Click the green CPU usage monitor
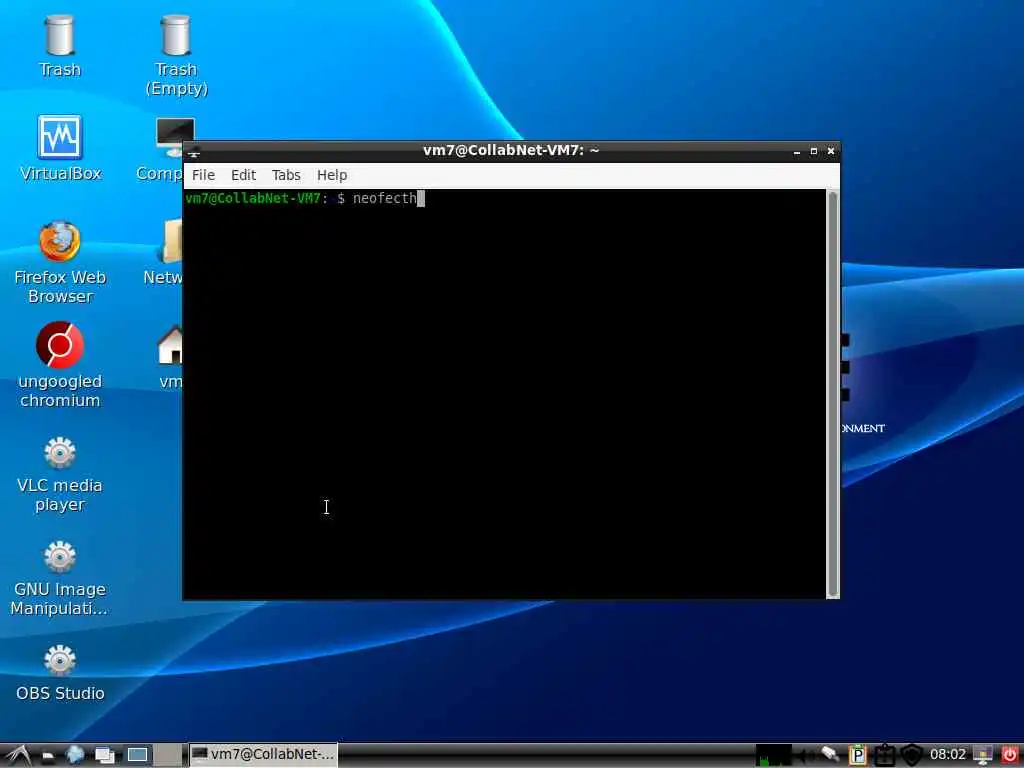 773,755
